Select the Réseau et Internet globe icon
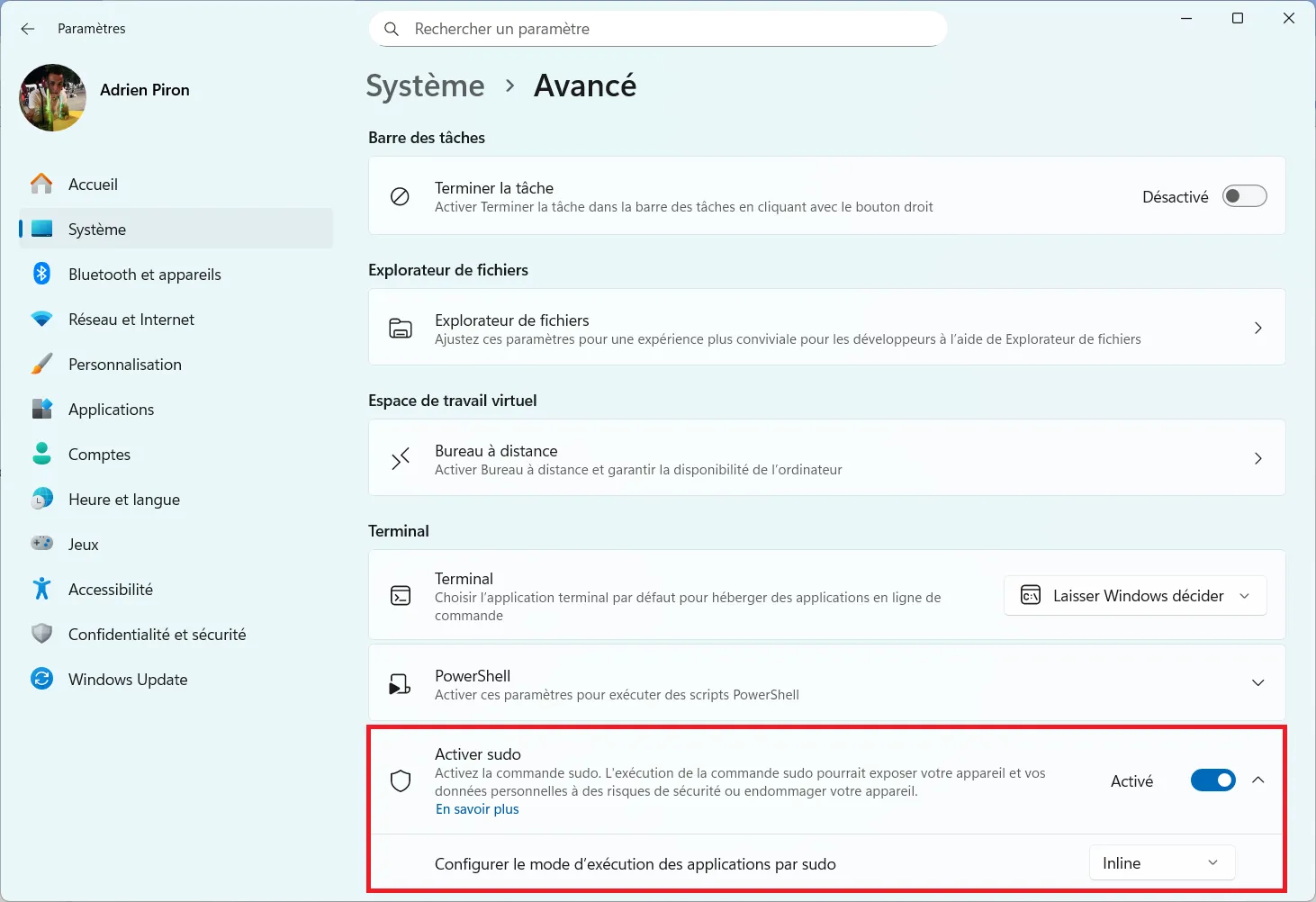 [41, 319]
